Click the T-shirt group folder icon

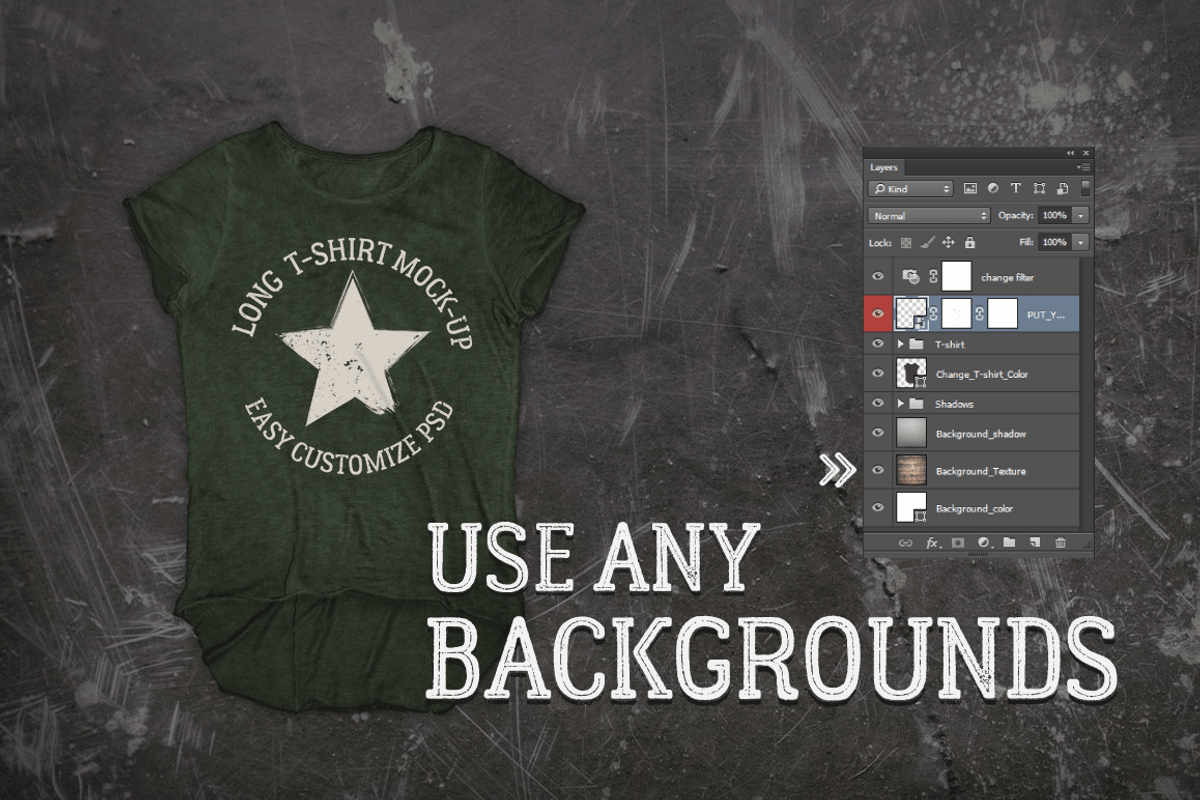click(x=916, y=343)
